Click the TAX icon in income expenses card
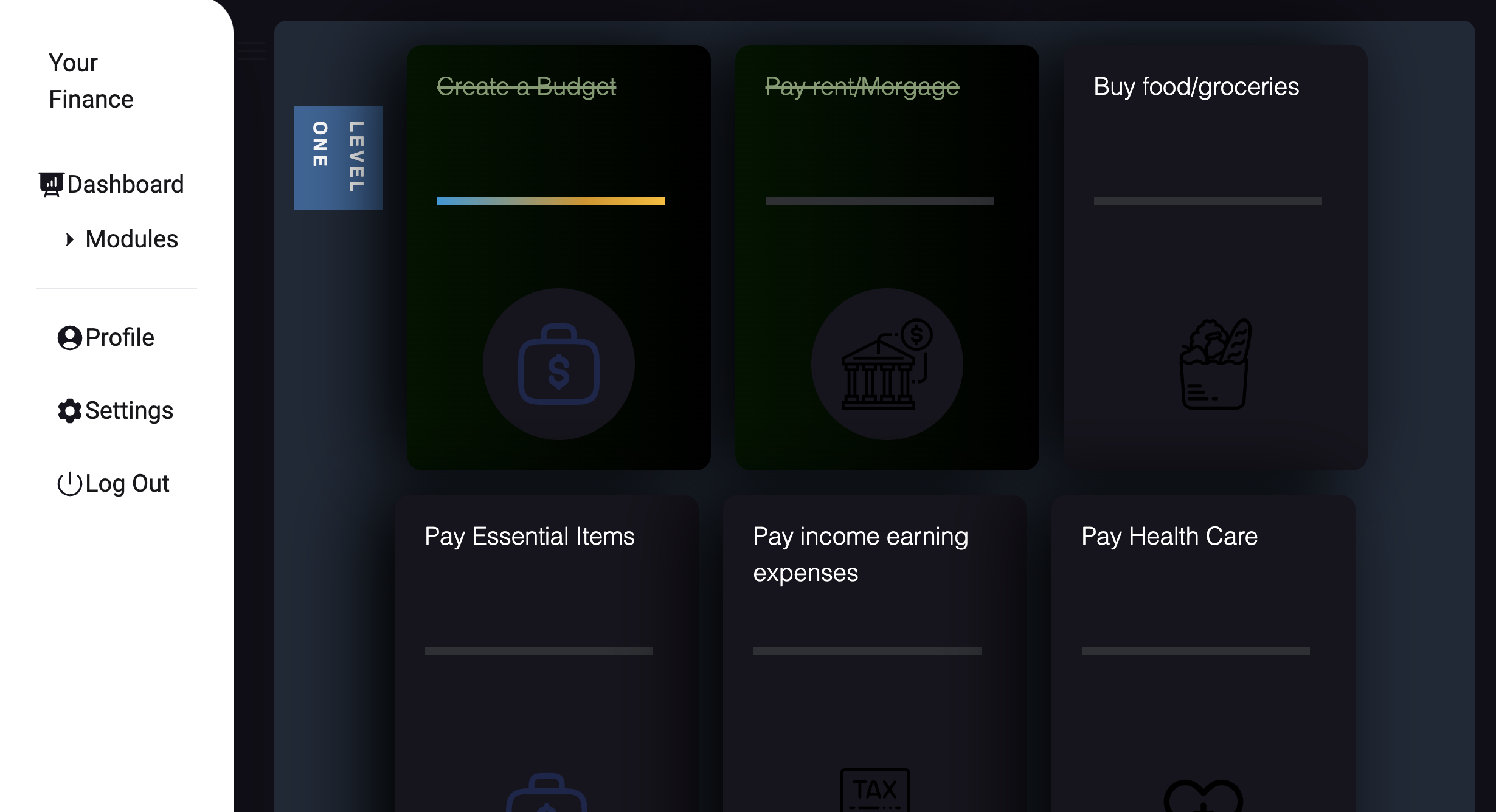 [874, 790]
